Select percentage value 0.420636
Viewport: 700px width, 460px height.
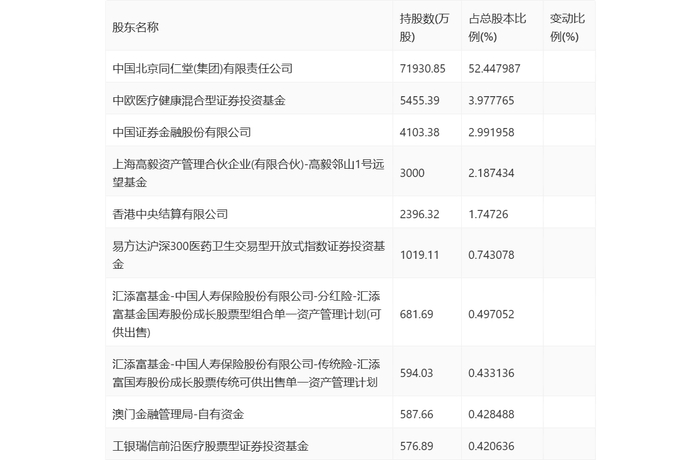click(x=491, y=446)
